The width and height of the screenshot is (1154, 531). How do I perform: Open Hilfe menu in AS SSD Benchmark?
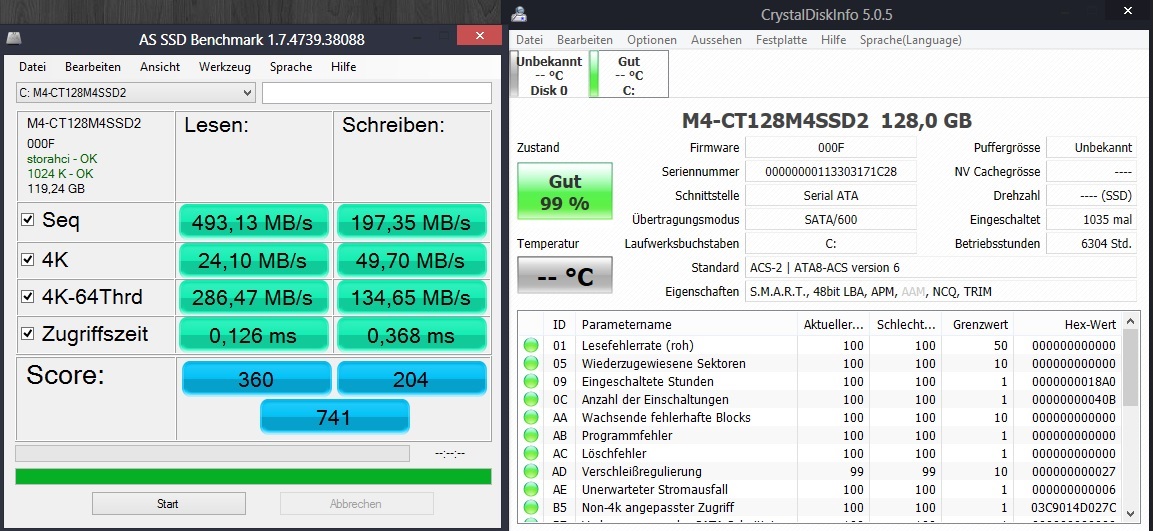[343, 67]
